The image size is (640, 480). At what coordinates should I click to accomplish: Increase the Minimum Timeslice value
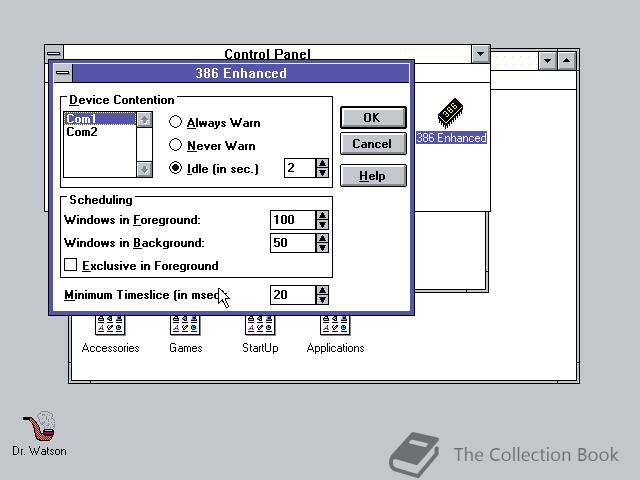coord(322,290)
